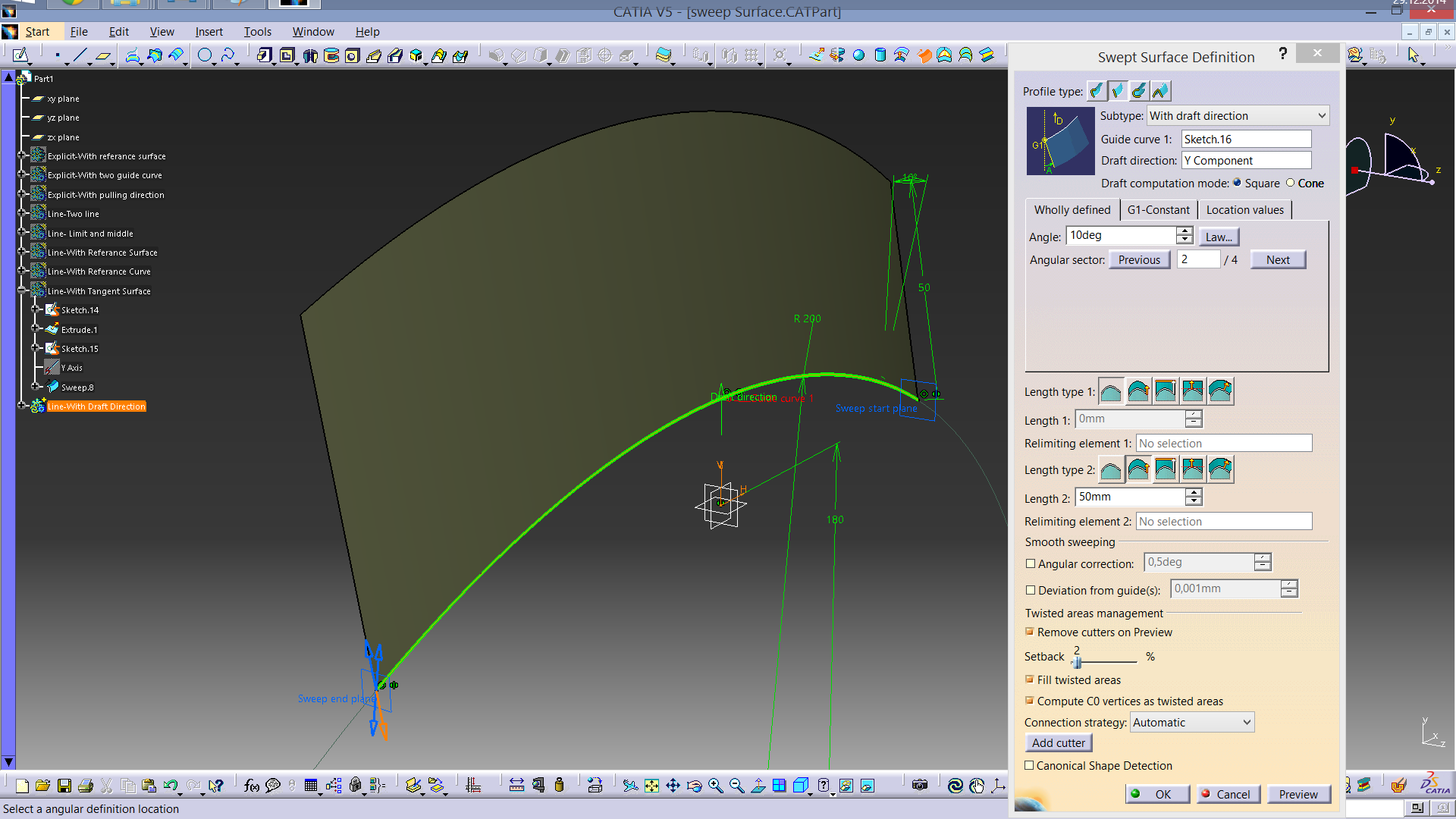1456x819 pixels.
Task: Switch to the G1-Constant tab
Action: point(1158,210)
